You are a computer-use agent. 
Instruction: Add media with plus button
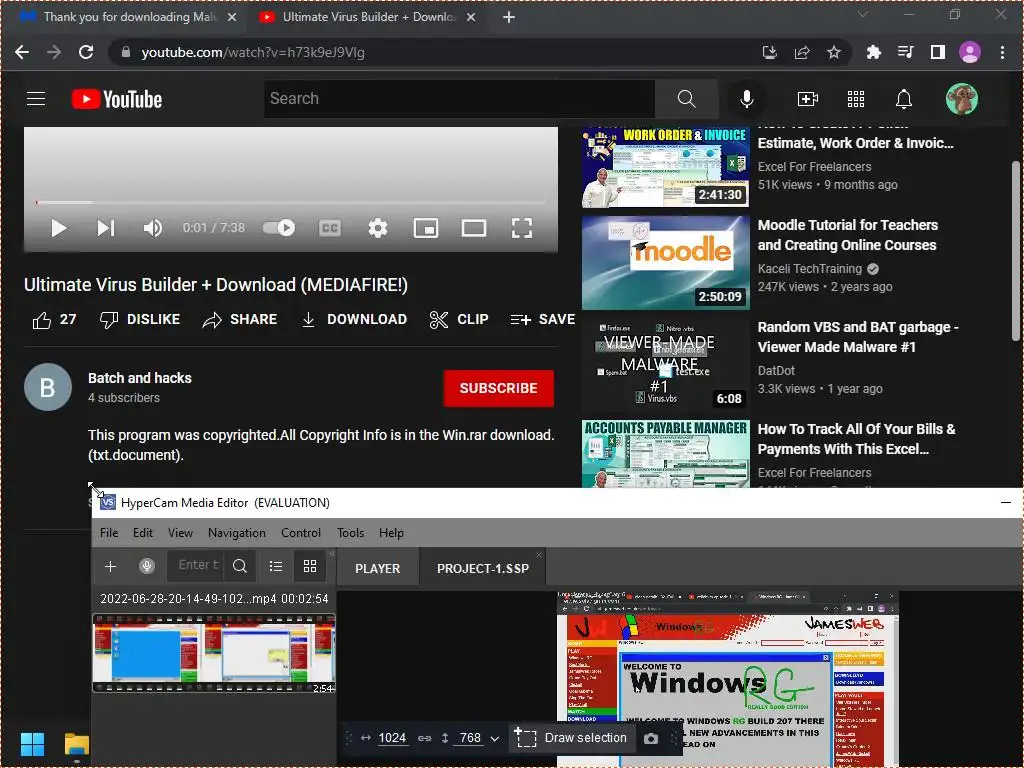[x=110, y=566]
